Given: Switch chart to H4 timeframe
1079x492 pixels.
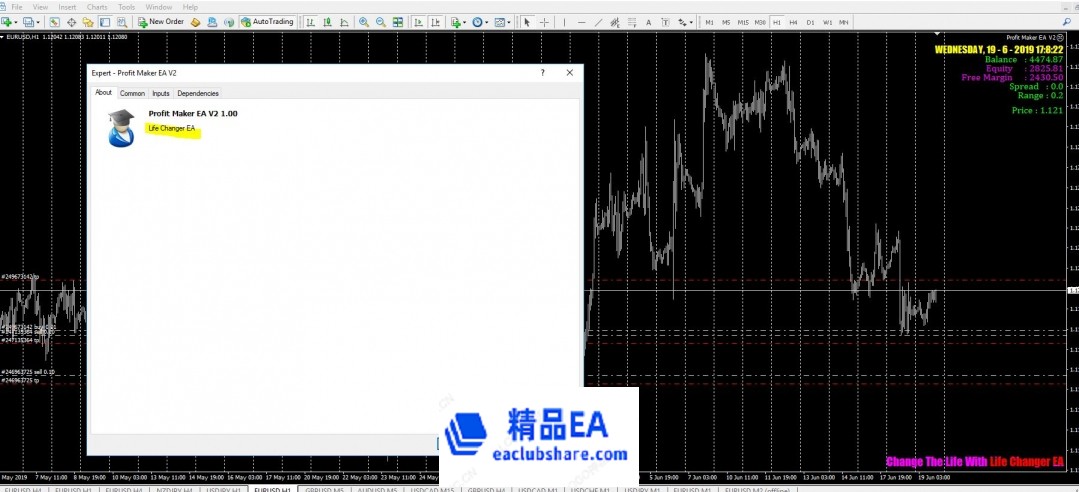Looking at the screenshot, I should (792, 21).
